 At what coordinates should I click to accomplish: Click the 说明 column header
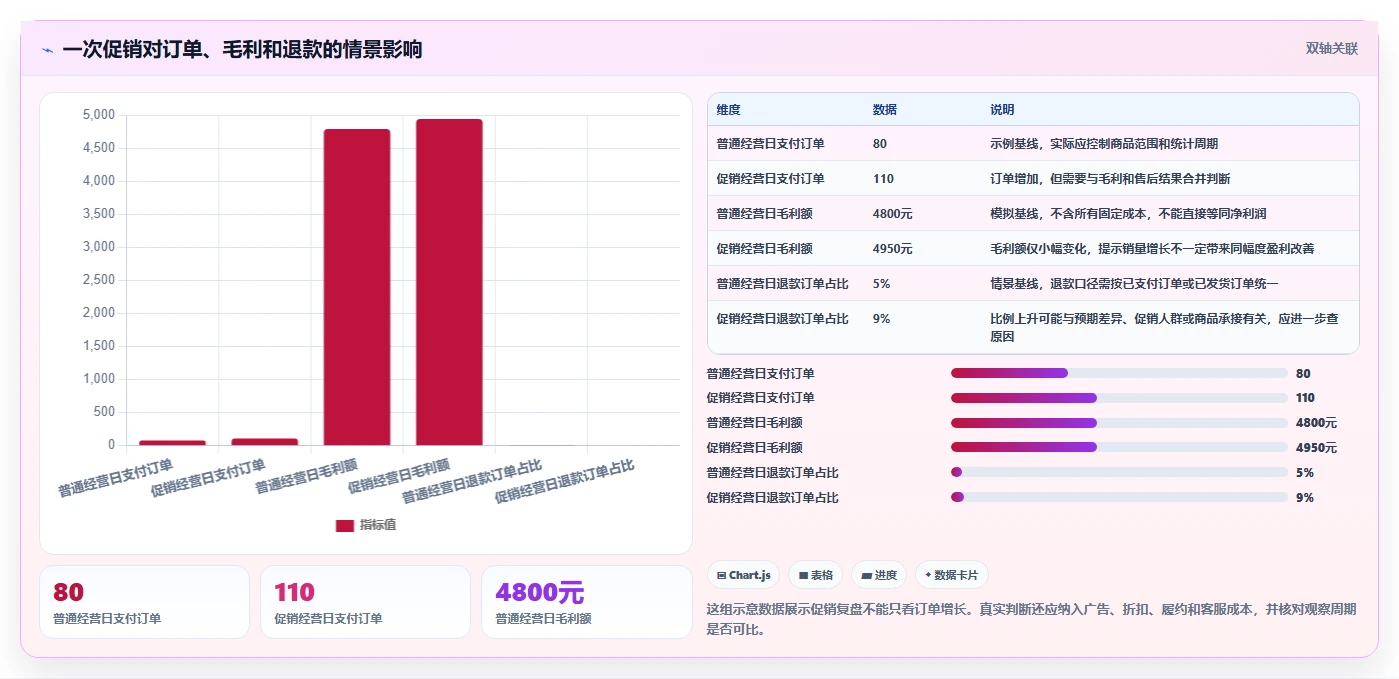1002,109
